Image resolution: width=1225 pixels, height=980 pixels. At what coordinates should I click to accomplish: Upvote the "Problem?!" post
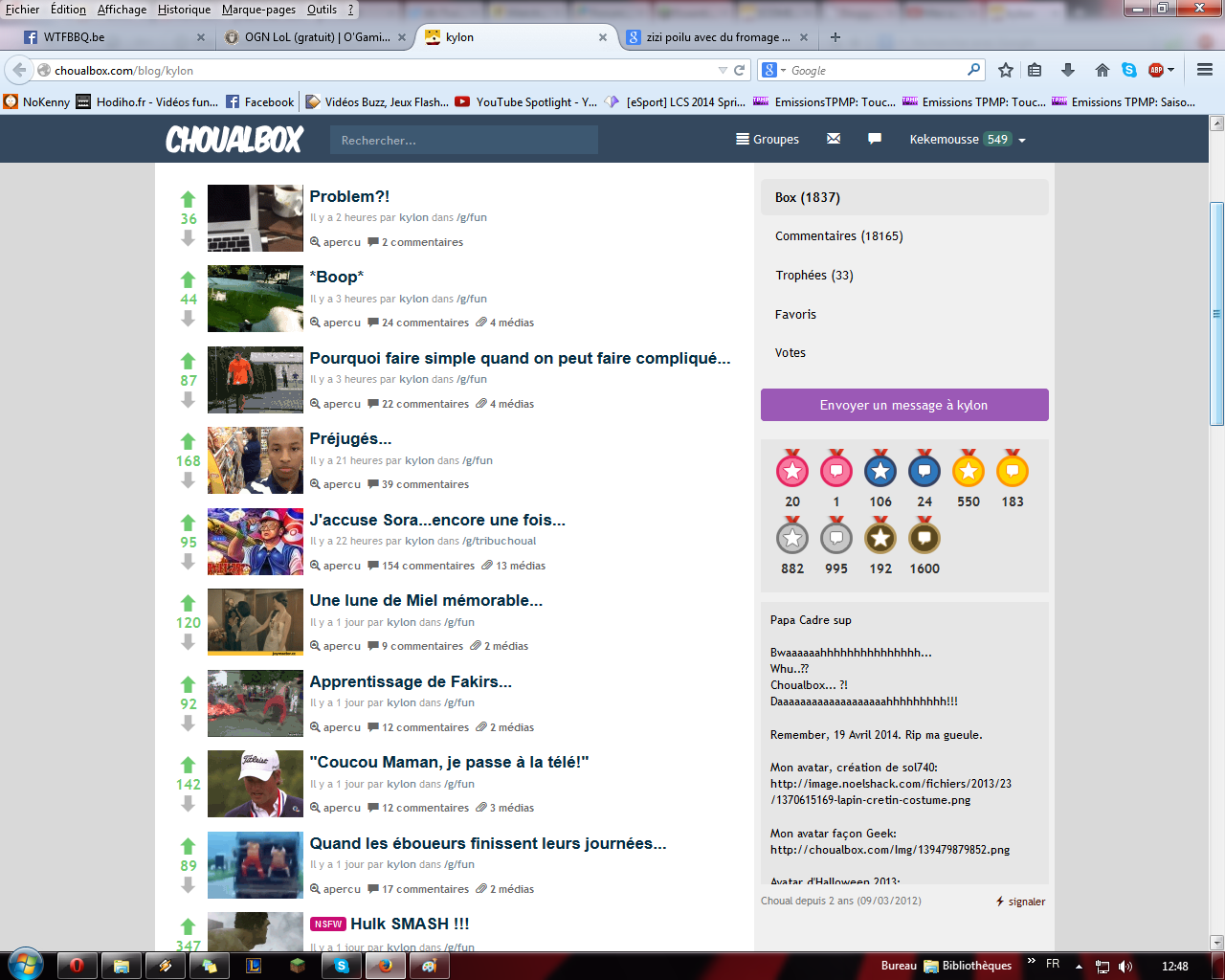point(188,199)
